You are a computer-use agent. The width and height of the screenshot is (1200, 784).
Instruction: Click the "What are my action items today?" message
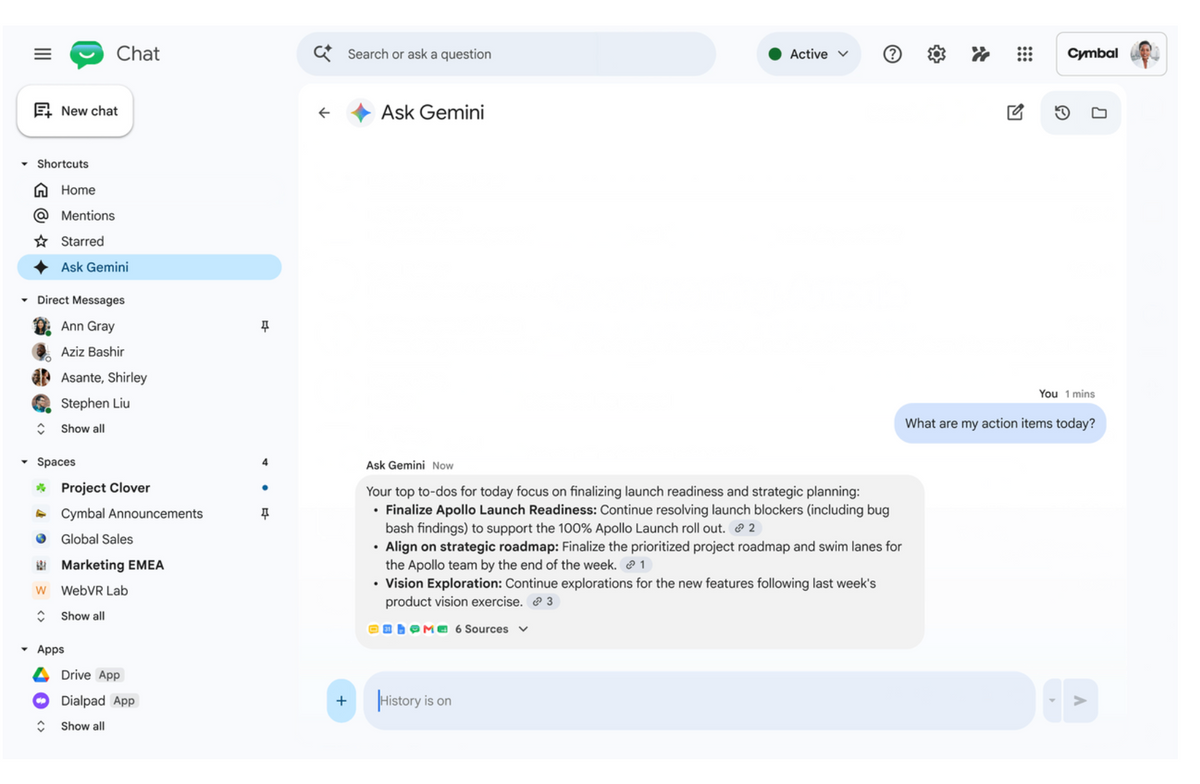pos(1000,424)
